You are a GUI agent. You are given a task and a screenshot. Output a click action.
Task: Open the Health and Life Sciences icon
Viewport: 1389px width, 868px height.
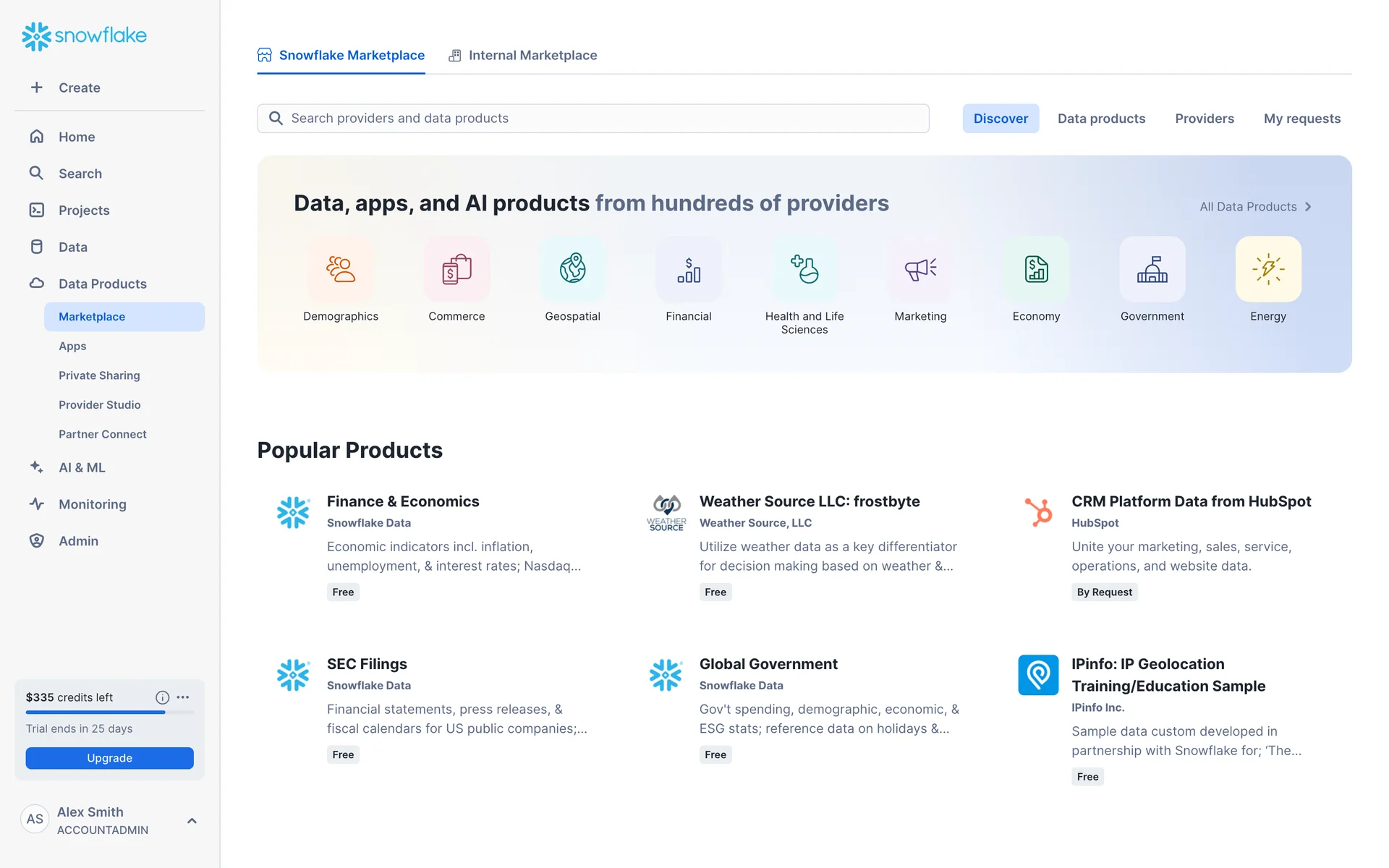pyautogui.click(x=804, y=269)
